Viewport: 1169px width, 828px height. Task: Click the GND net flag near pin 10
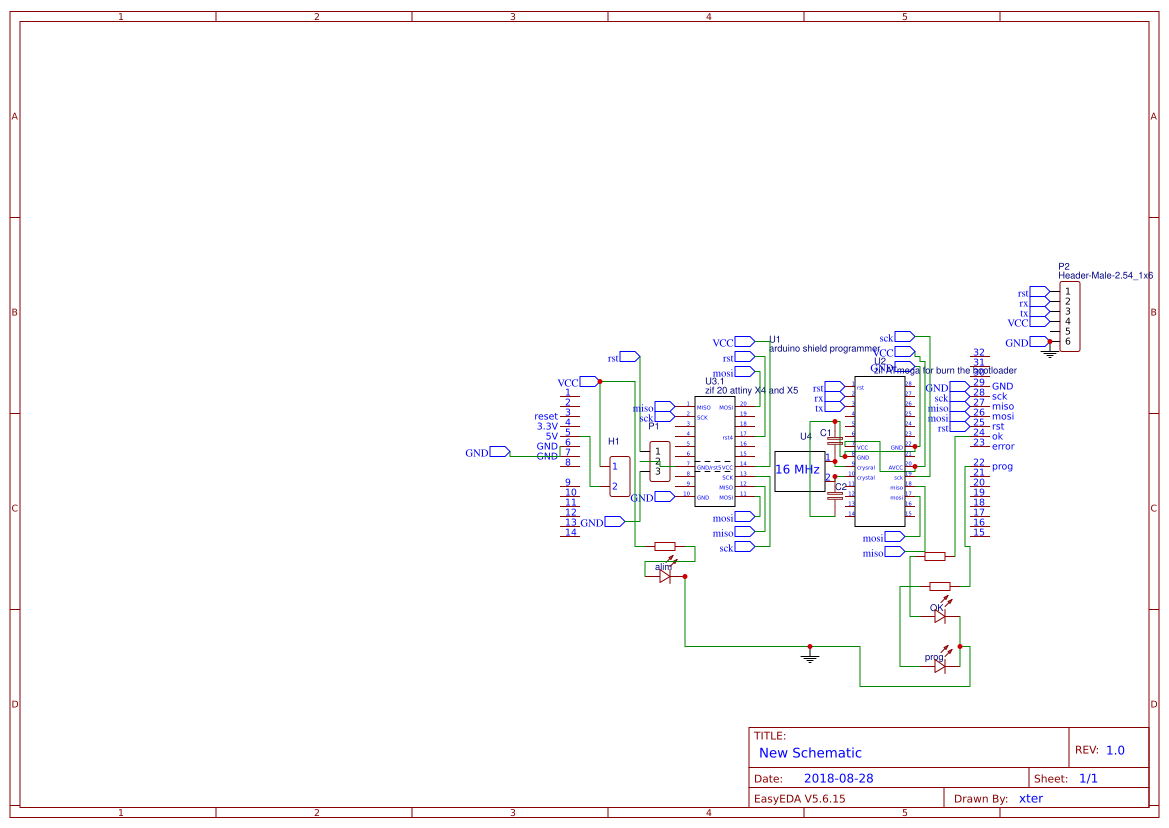664,497
